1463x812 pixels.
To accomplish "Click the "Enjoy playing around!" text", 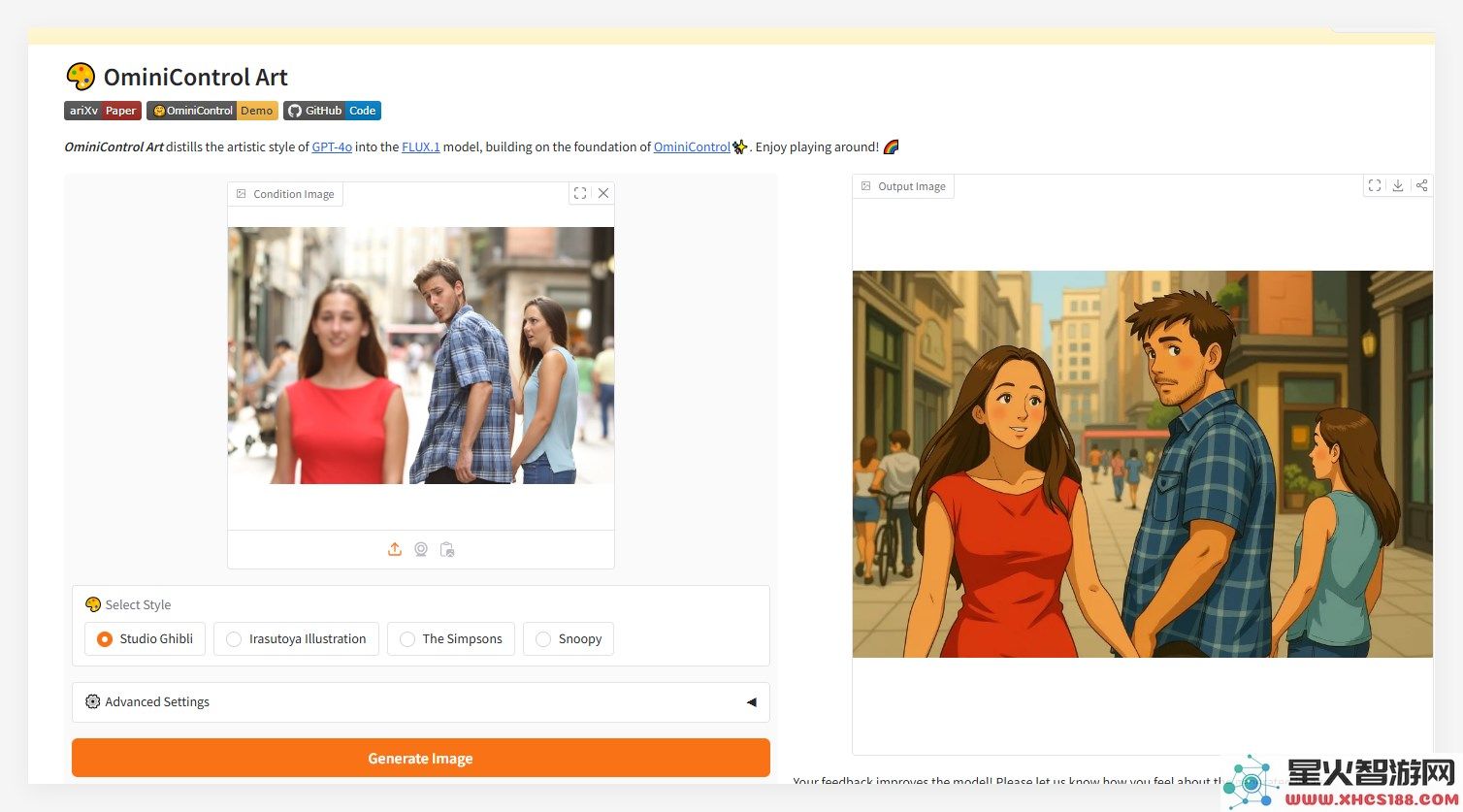I will coord(817,146).
